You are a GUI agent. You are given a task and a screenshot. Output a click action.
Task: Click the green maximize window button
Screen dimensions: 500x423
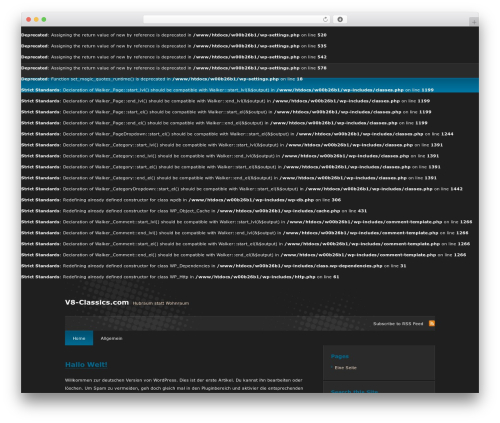pyautogui.click(x=44, y=19)
